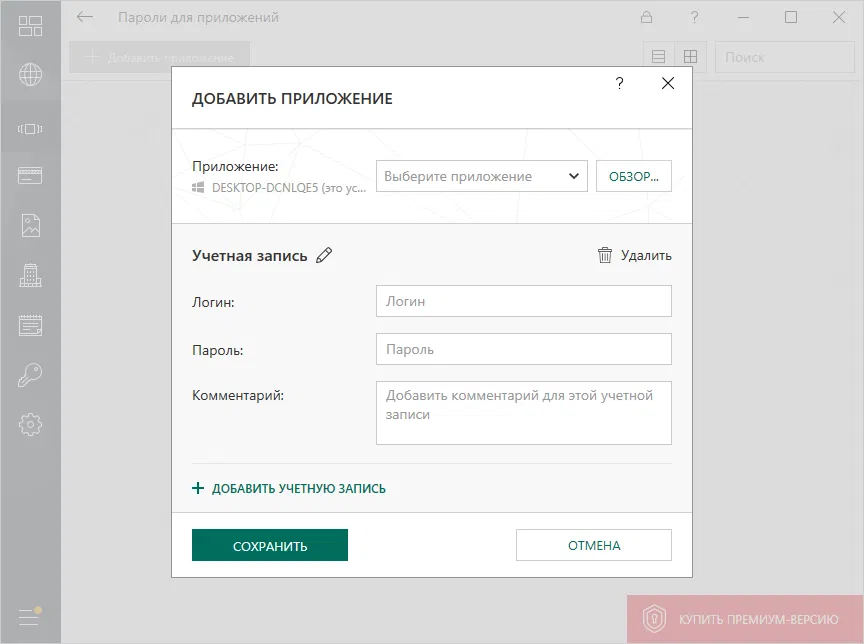Click the pencil icon beside Учетная запись
This screenshot has width=864, height=644.
click(323, 255)
